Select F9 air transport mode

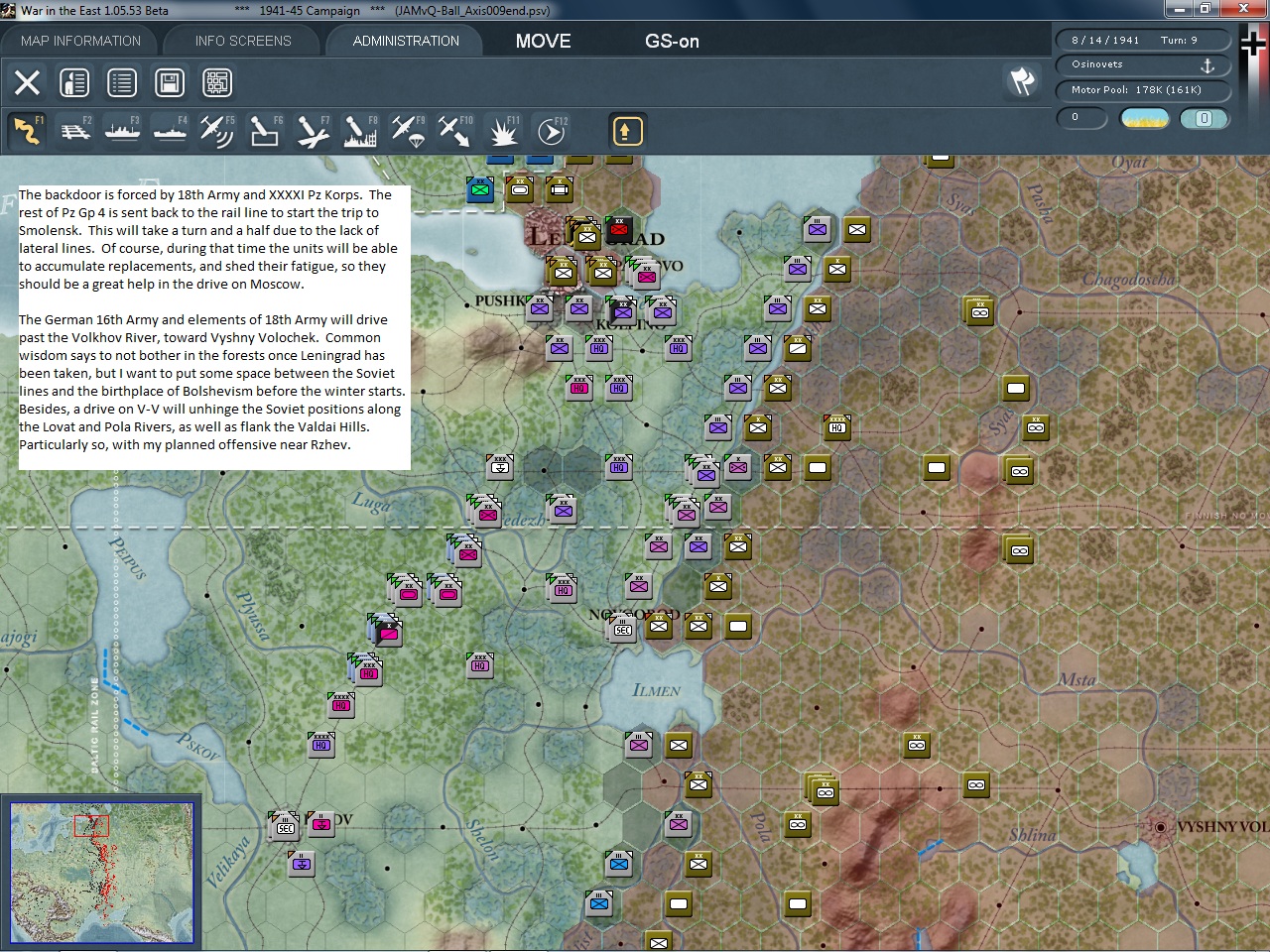408,131
